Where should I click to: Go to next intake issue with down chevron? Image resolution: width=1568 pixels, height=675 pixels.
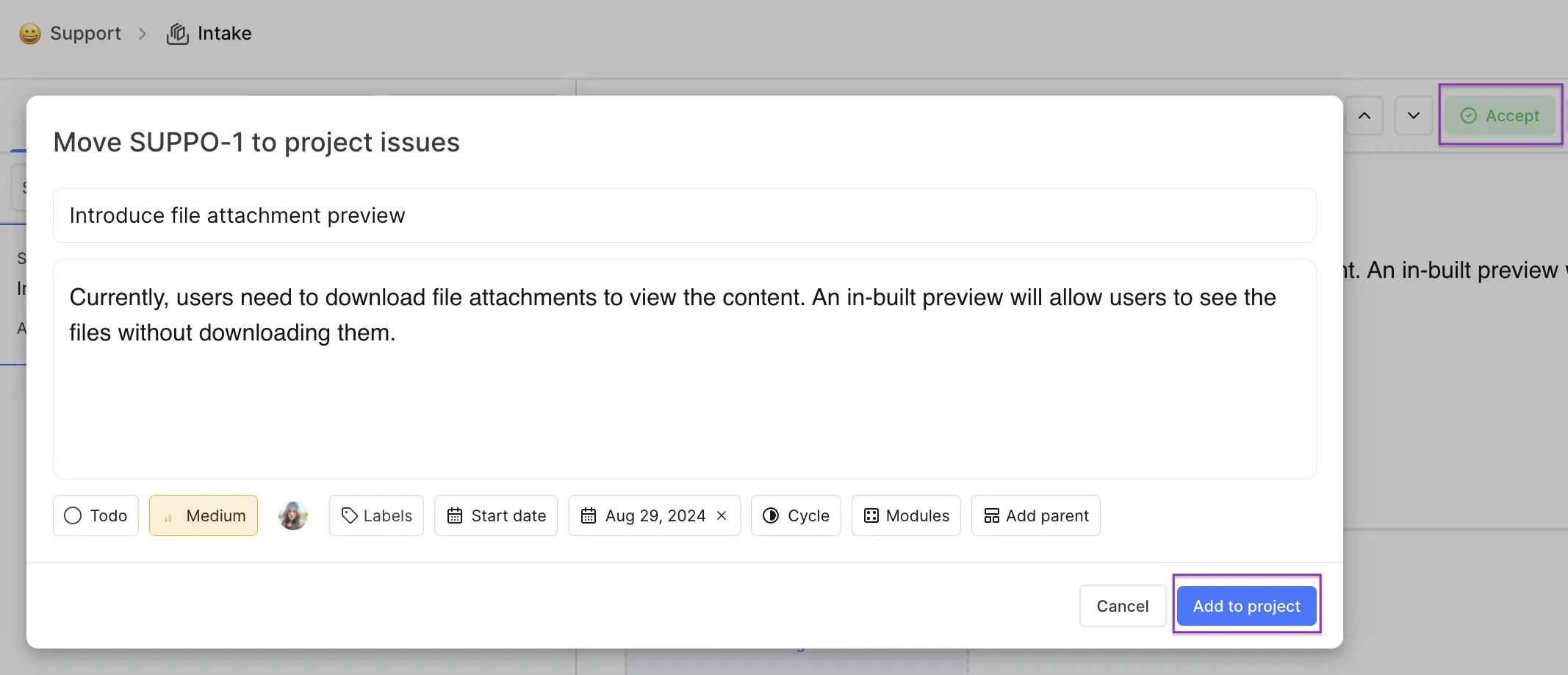(1414, 115)
